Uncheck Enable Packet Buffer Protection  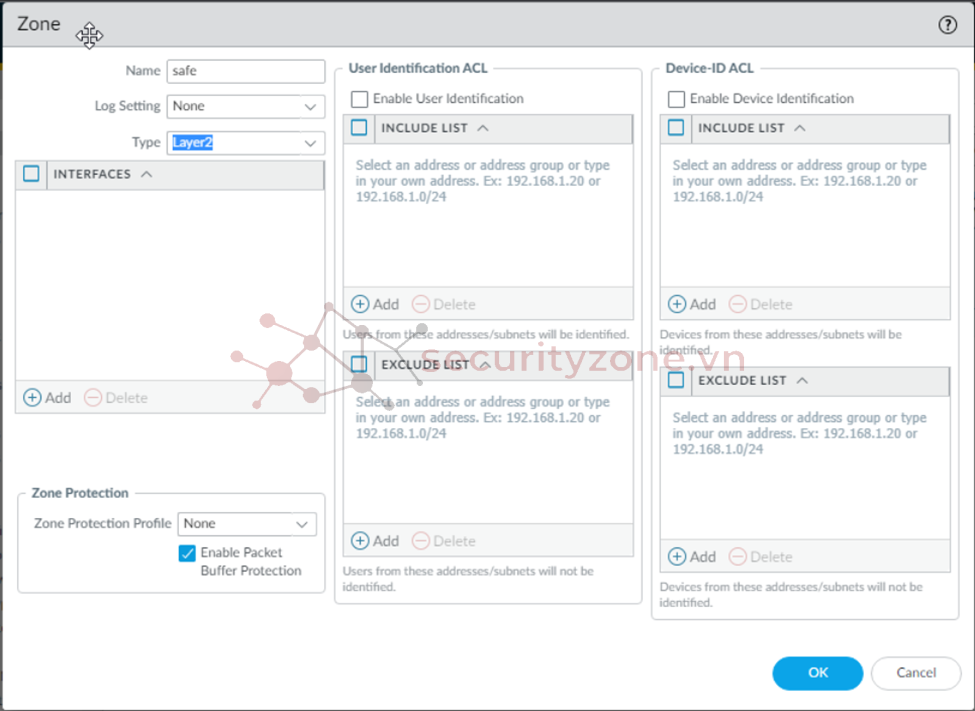(187, 553)
